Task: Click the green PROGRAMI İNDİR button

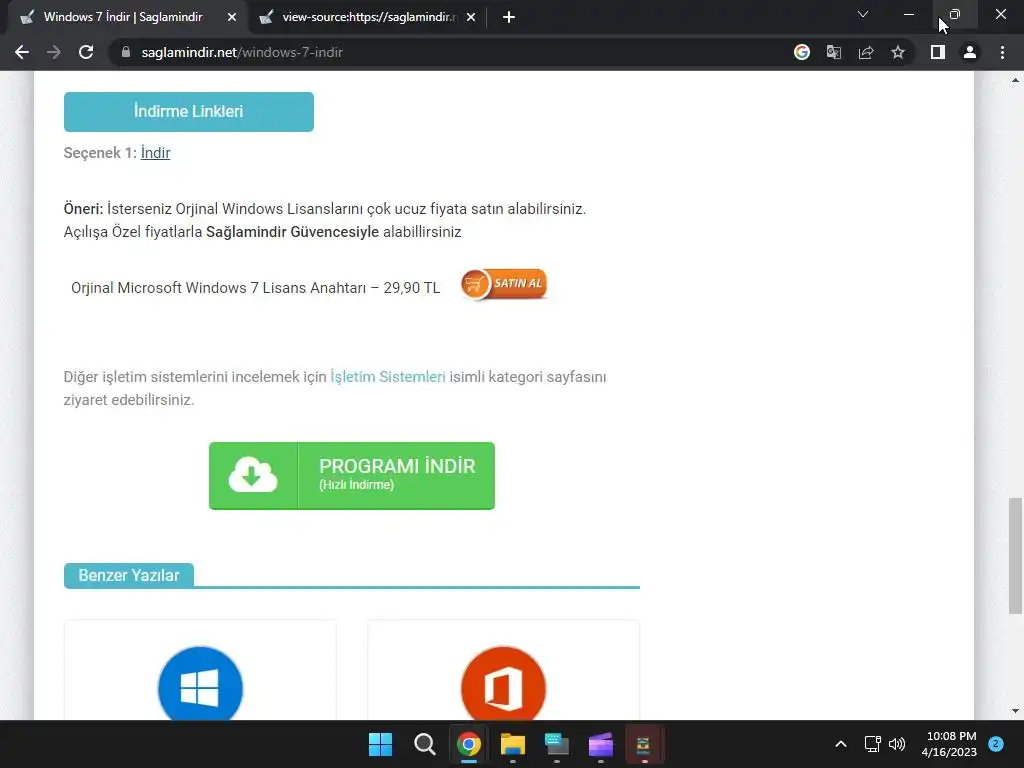Action: pos(352,475)
